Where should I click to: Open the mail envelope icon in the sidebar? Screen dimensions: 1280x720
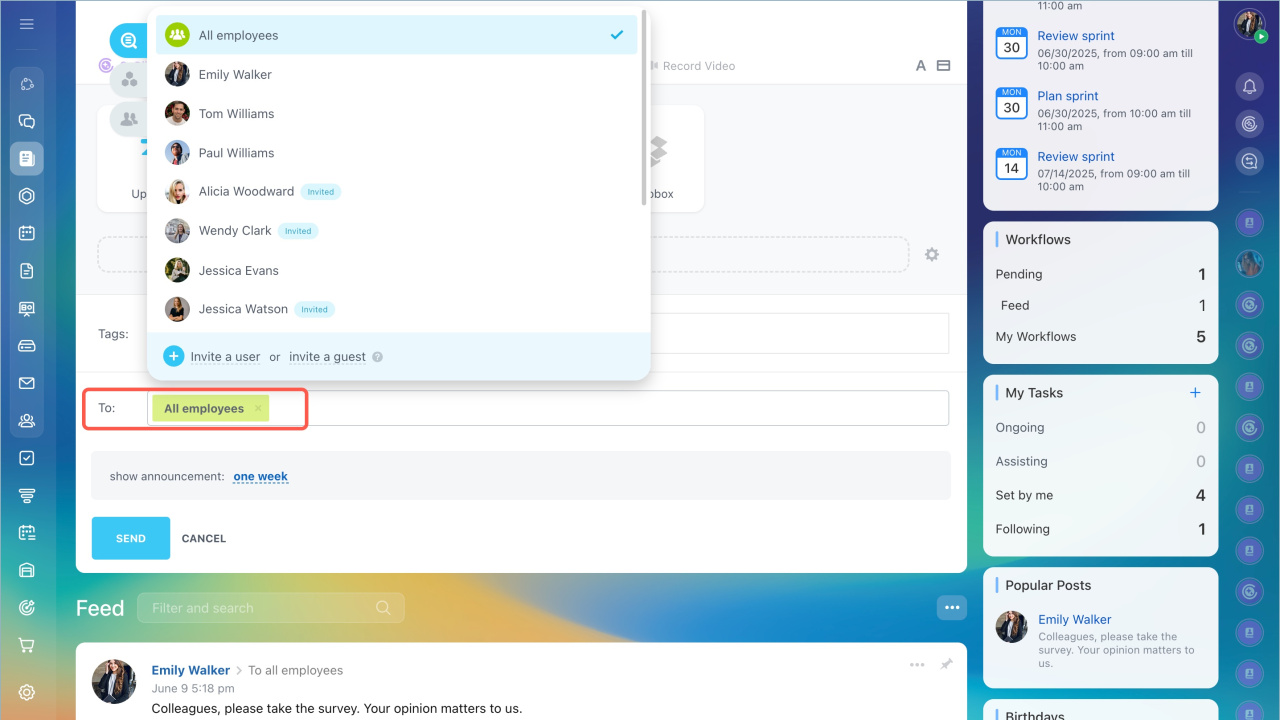27,383
